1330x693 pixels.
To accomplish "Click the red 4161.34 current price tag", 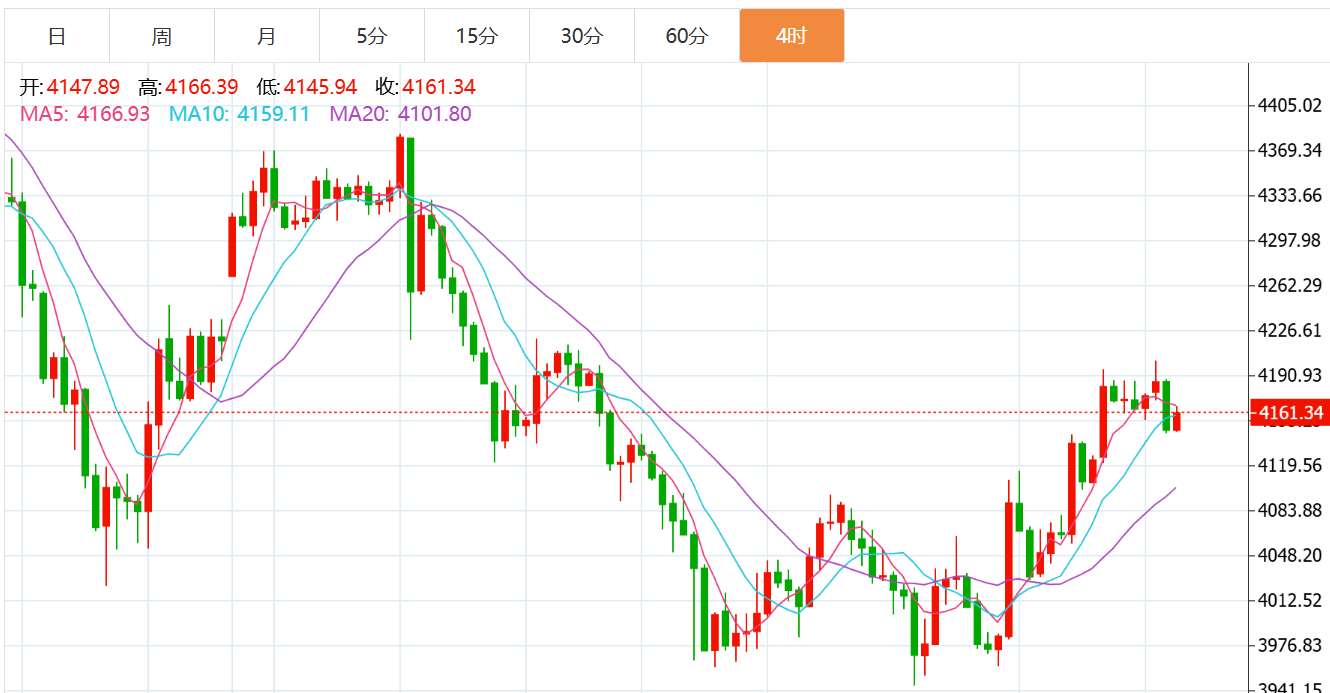I will [x=1289, y=413].
